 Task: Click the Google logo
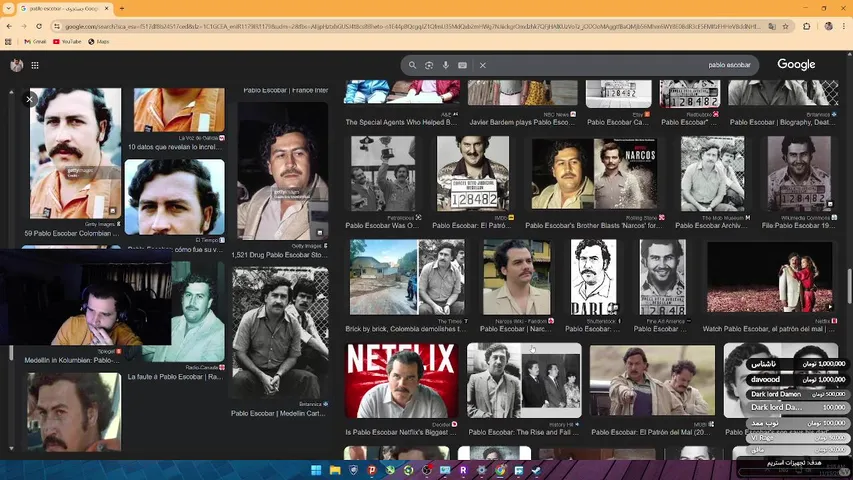pyautogui.click(x=796, y=64)
